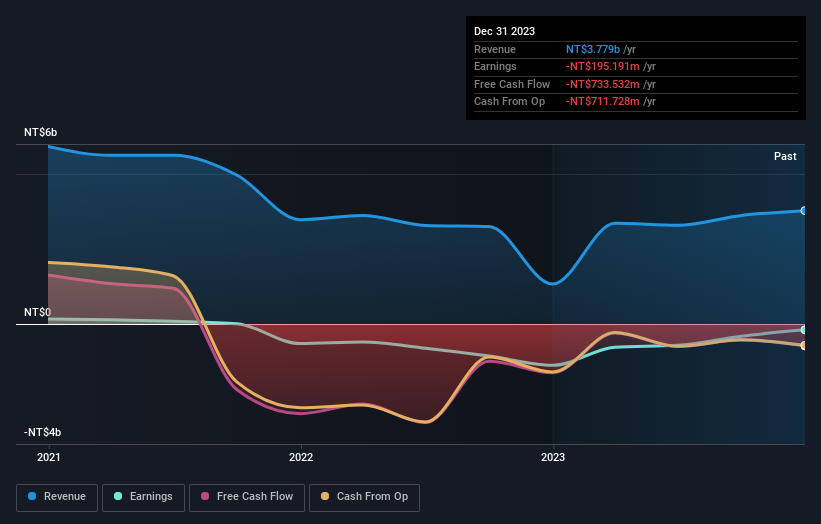Click the Earnings row label in tooltip
The image size is (821, 524).
[x=495, y=66]
